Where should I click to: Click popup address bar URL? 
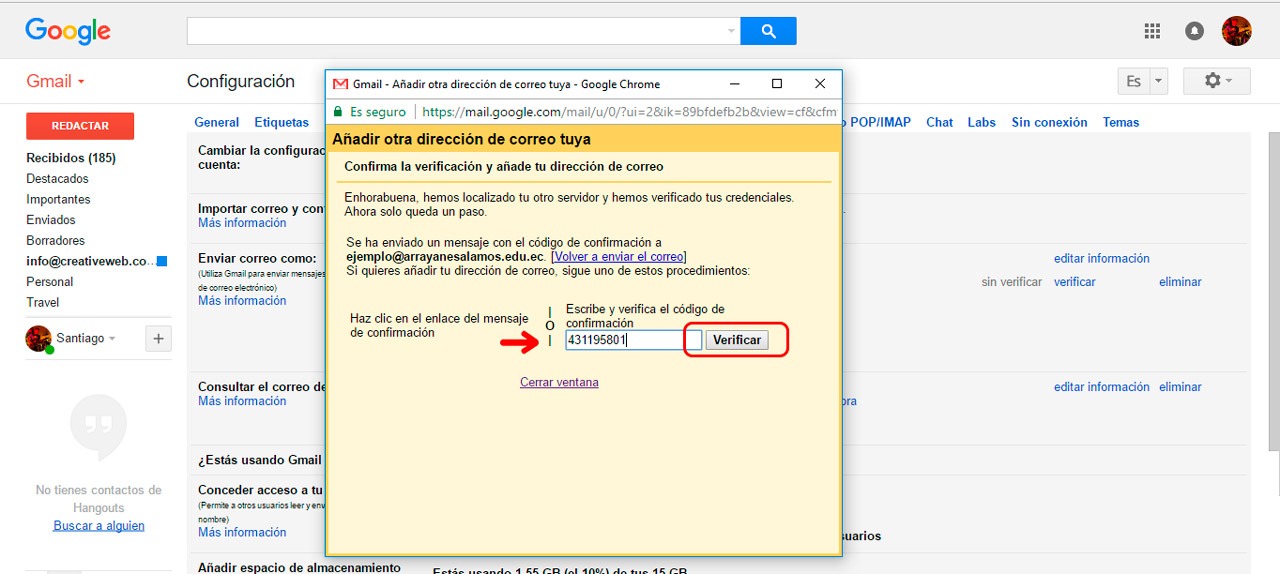pyautogui.click(x=629, y=112)
